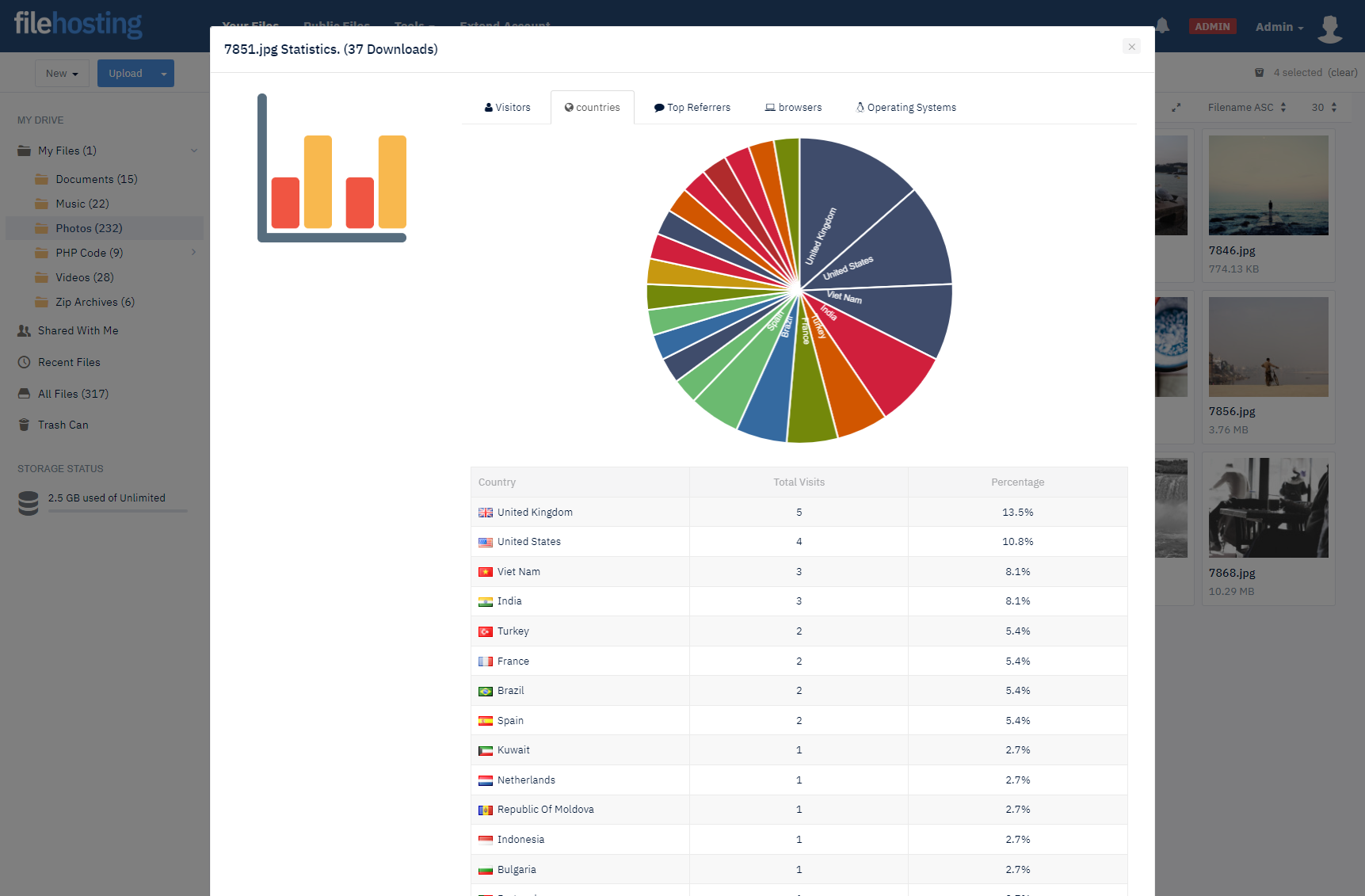Click the bar chart statistics graphic
Image resolution: width=1365 pixels, height=896 pixels.
(332, 169)
